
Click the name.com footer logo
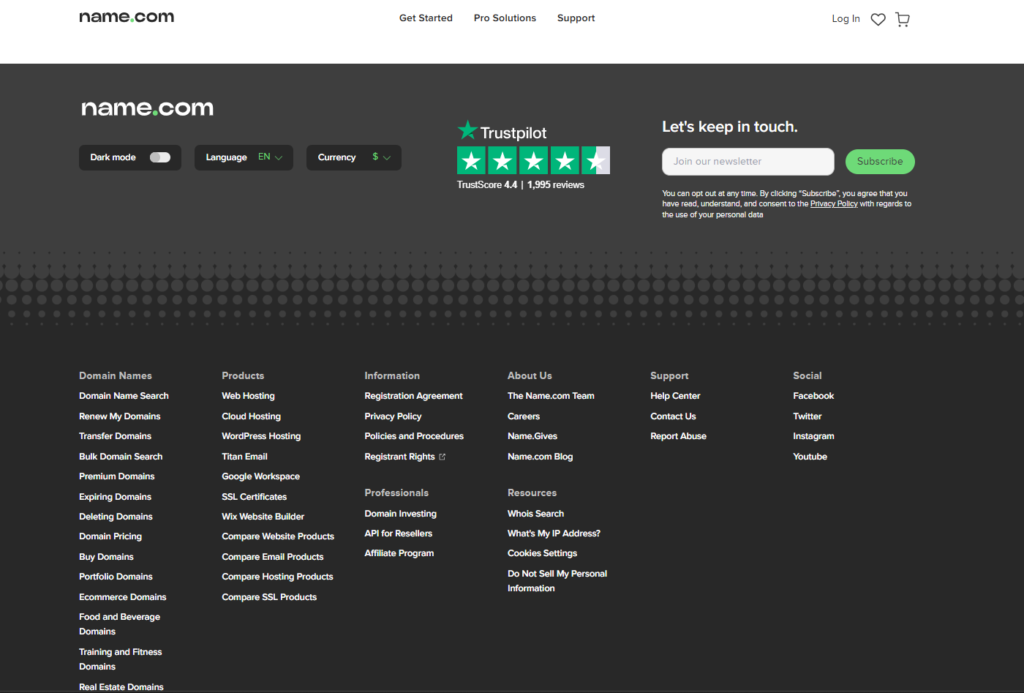(147, 108)
